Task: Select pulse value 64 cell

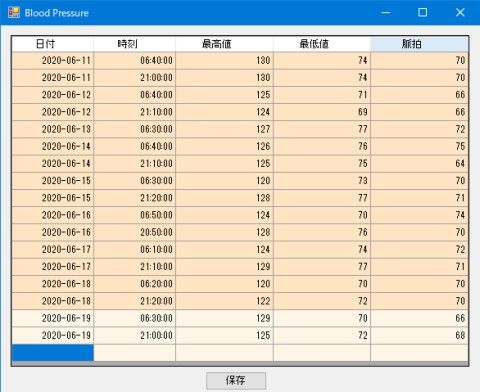Action: [x=419, y=163]
